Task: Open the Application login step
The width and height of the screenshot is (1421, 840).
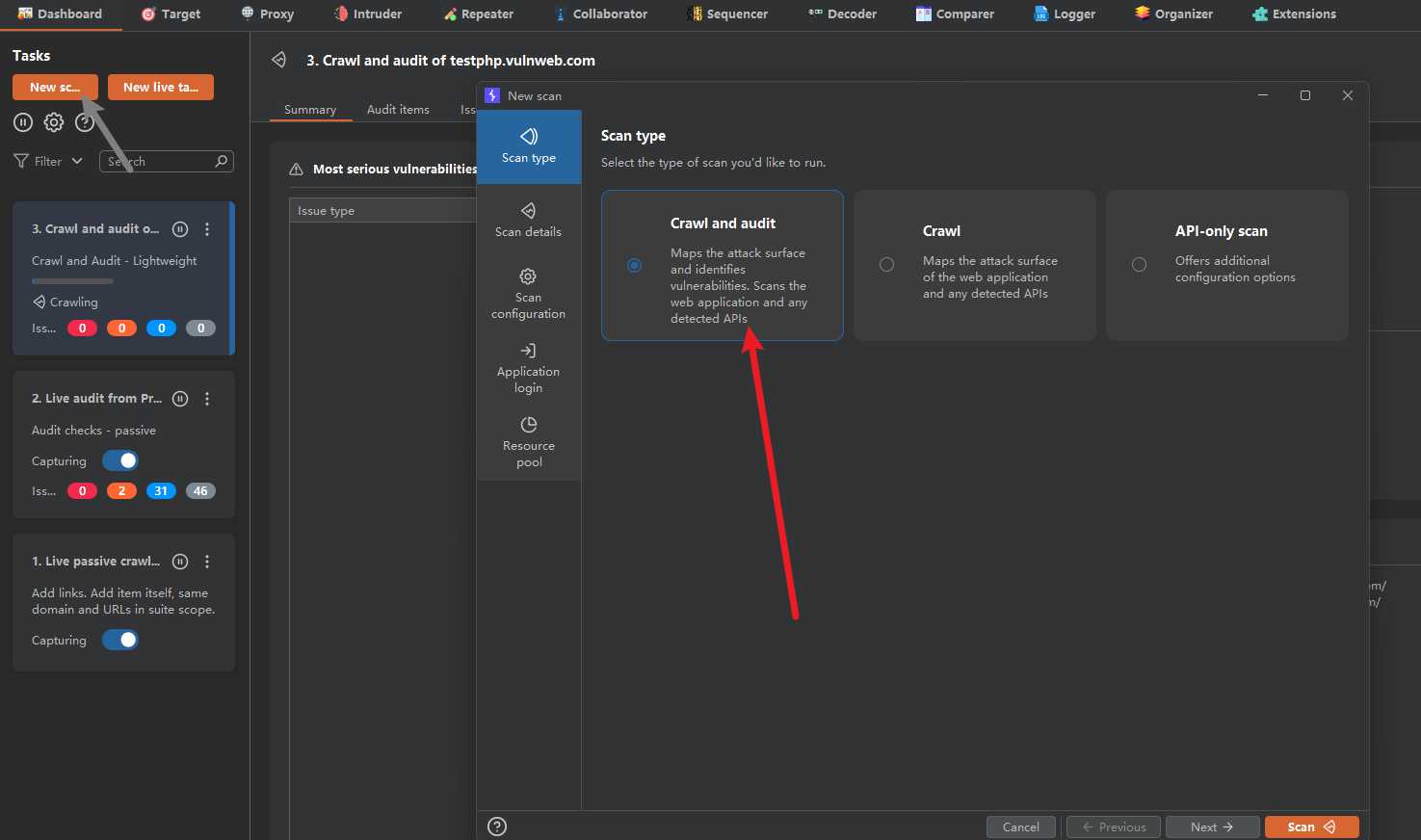Action: 529,369
